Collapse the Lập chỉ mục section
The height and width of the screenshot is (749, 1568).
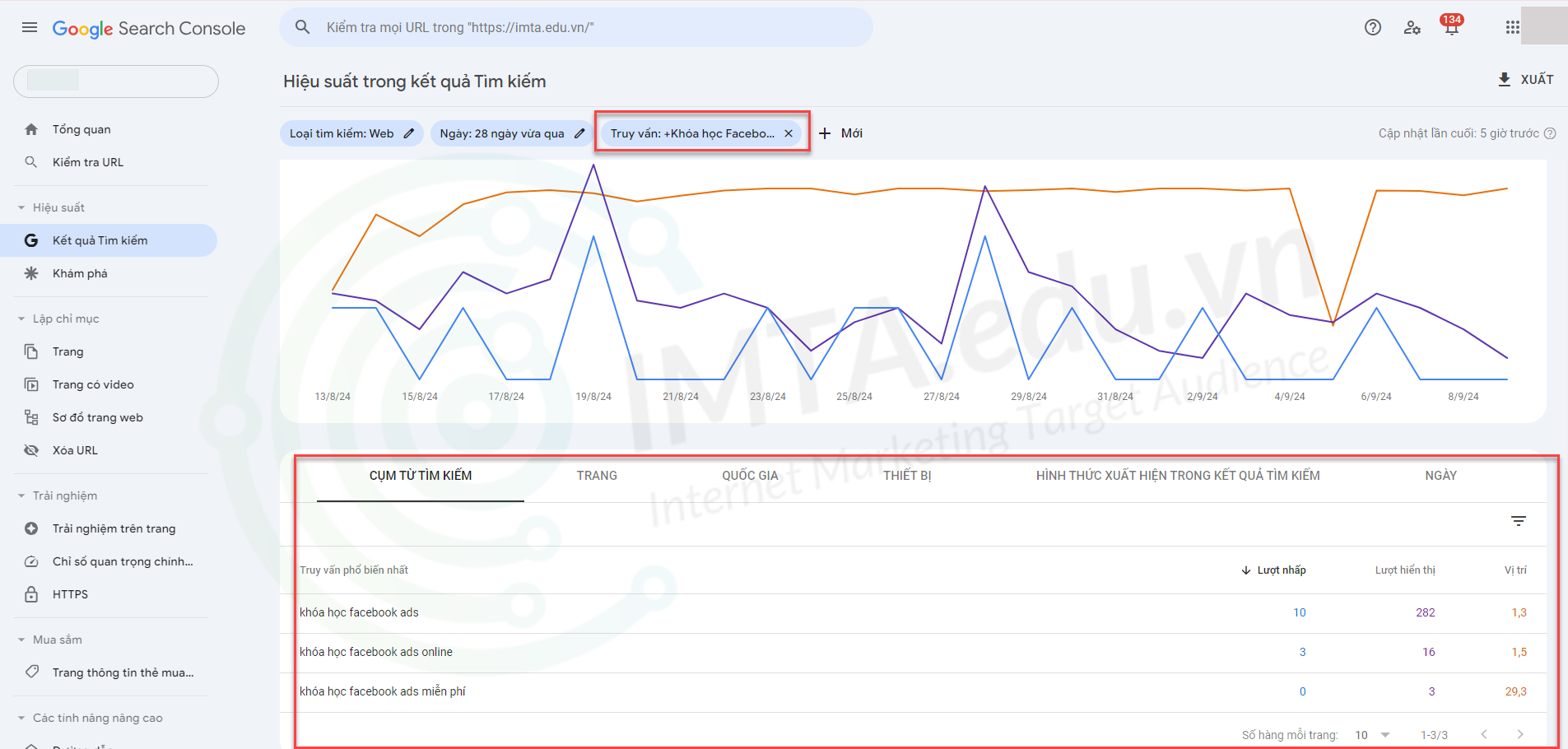tap(21, 319)
